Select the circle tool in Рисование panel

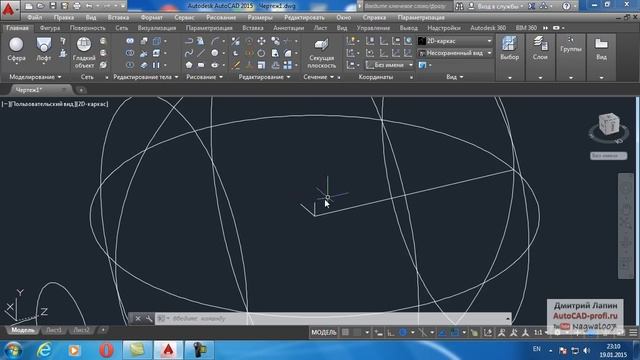point(215,53)
